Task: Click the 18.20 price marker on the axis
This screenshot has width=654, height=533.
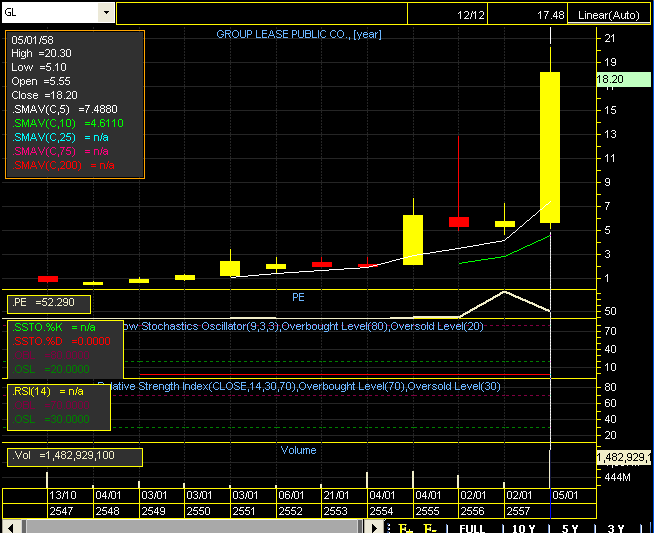Action: [610, 79]
